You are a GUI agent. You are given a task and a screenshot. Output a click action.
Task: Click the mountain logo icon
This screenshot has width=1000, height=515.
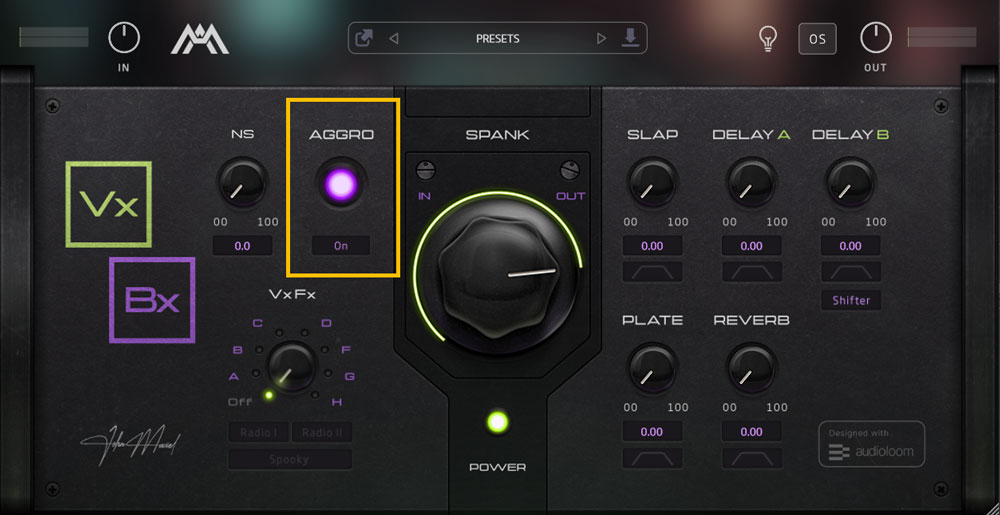200,39
